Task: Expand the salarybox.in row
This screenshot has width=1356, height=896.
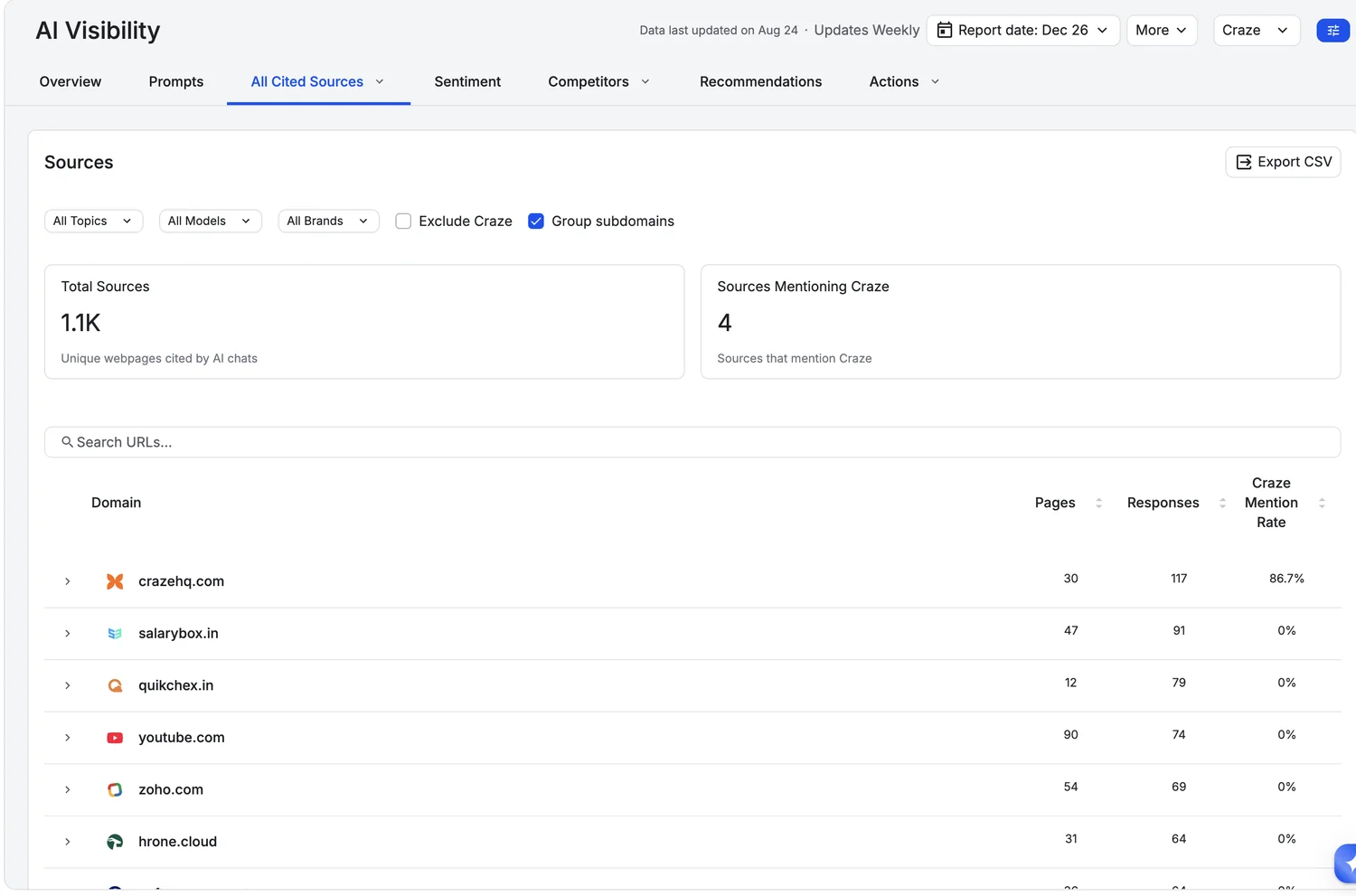Action: click(68, 634)
